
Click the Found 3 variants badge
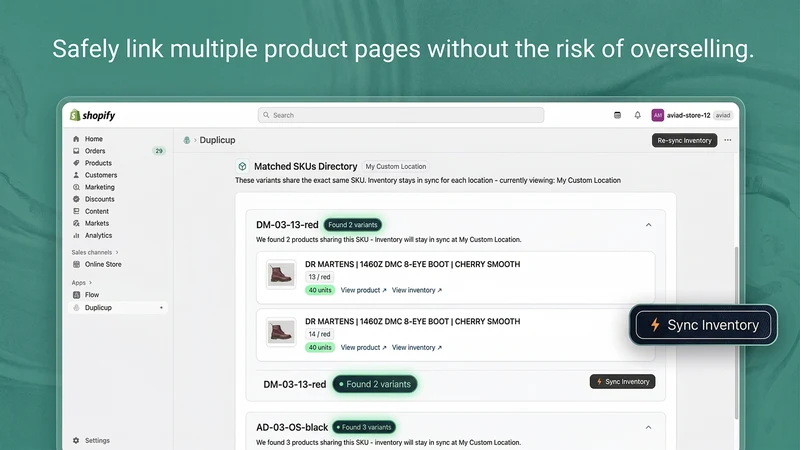(364, 427)
